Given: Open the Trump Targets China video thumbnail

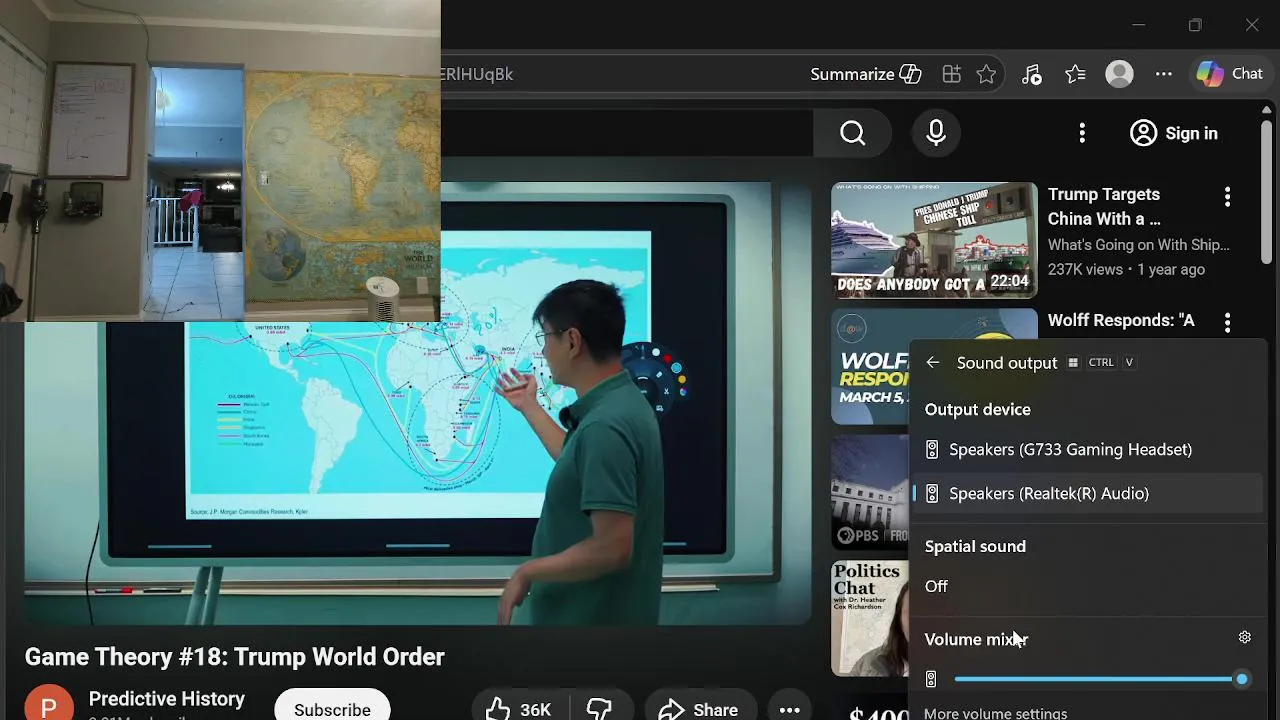Looking at the screenshot, I should [x=934, y=240].
